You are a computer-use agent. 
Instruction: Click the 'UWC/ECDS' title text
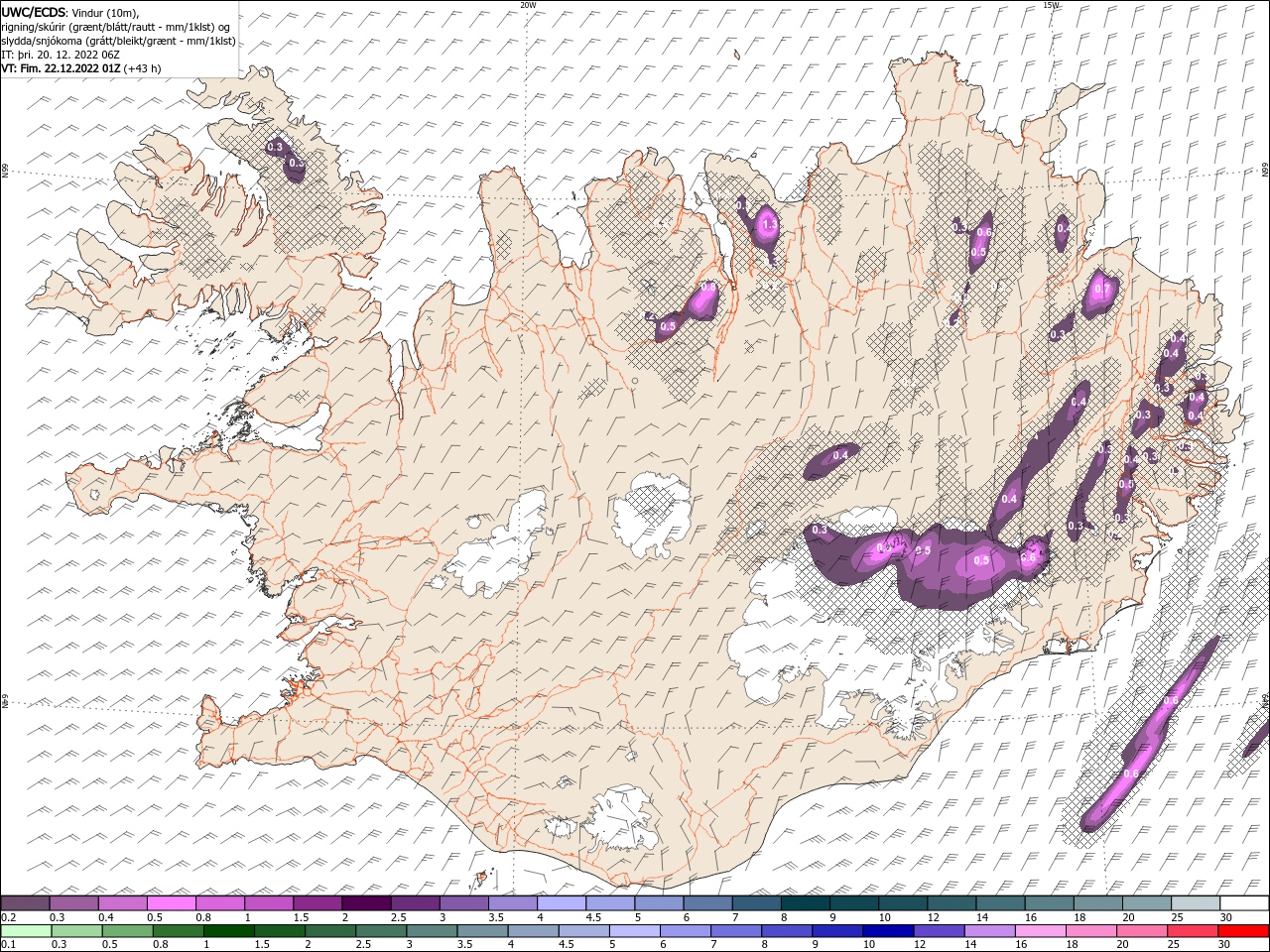click(x=35, y=11)
